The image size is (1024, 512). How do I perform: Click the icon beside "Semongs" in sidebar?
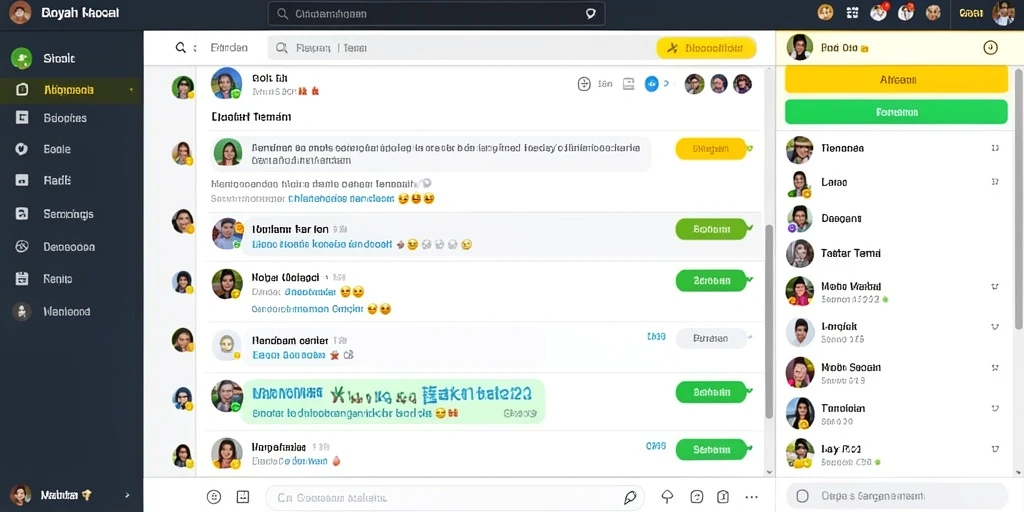[x=22, y=214]
